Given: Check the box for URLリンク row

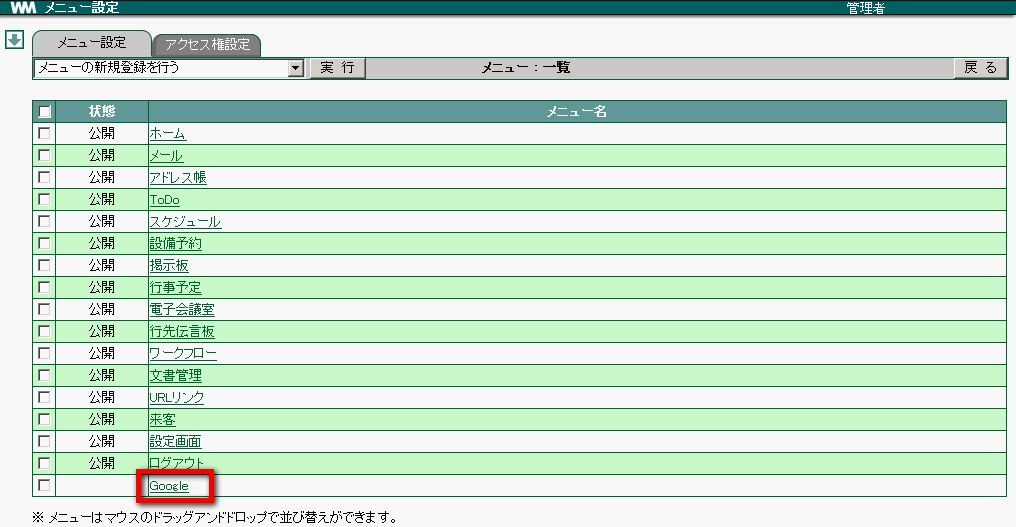Looking at the screenshot, I should [x=44, y=397].
